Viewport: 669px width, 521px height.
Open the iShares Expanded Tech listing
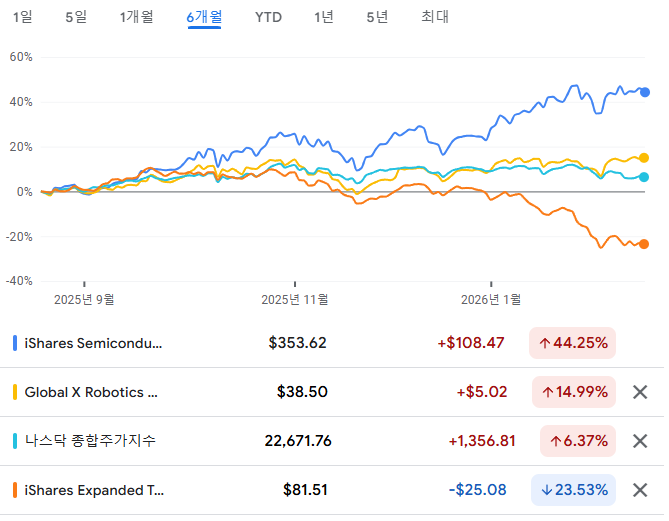coord(93,490)
